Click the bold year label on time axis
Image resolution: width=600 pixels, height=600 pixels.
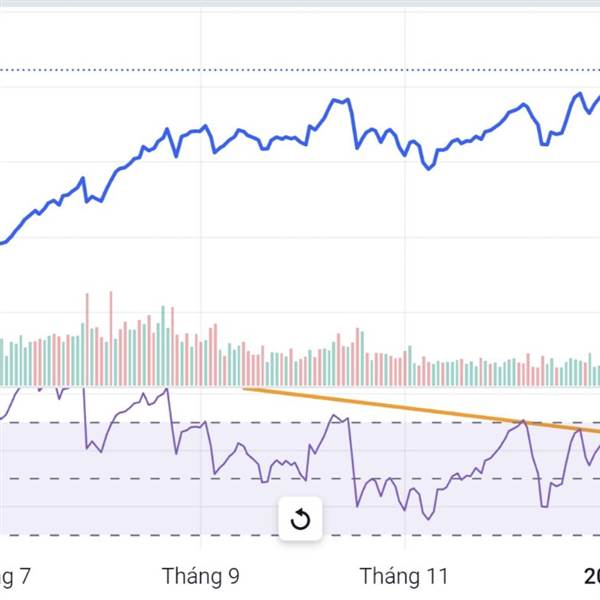click(x=591, y=576)
